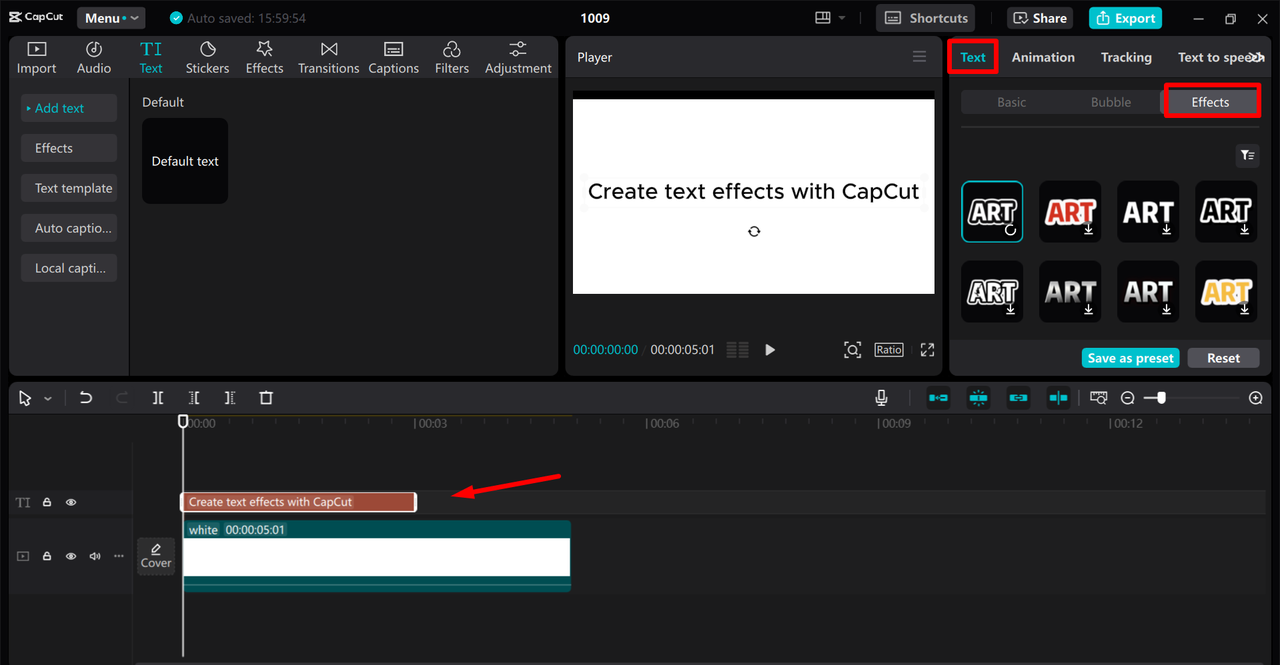
Task: Select the 'Create text effects with CapCut' timeline clip
Action: pos(298,502)
